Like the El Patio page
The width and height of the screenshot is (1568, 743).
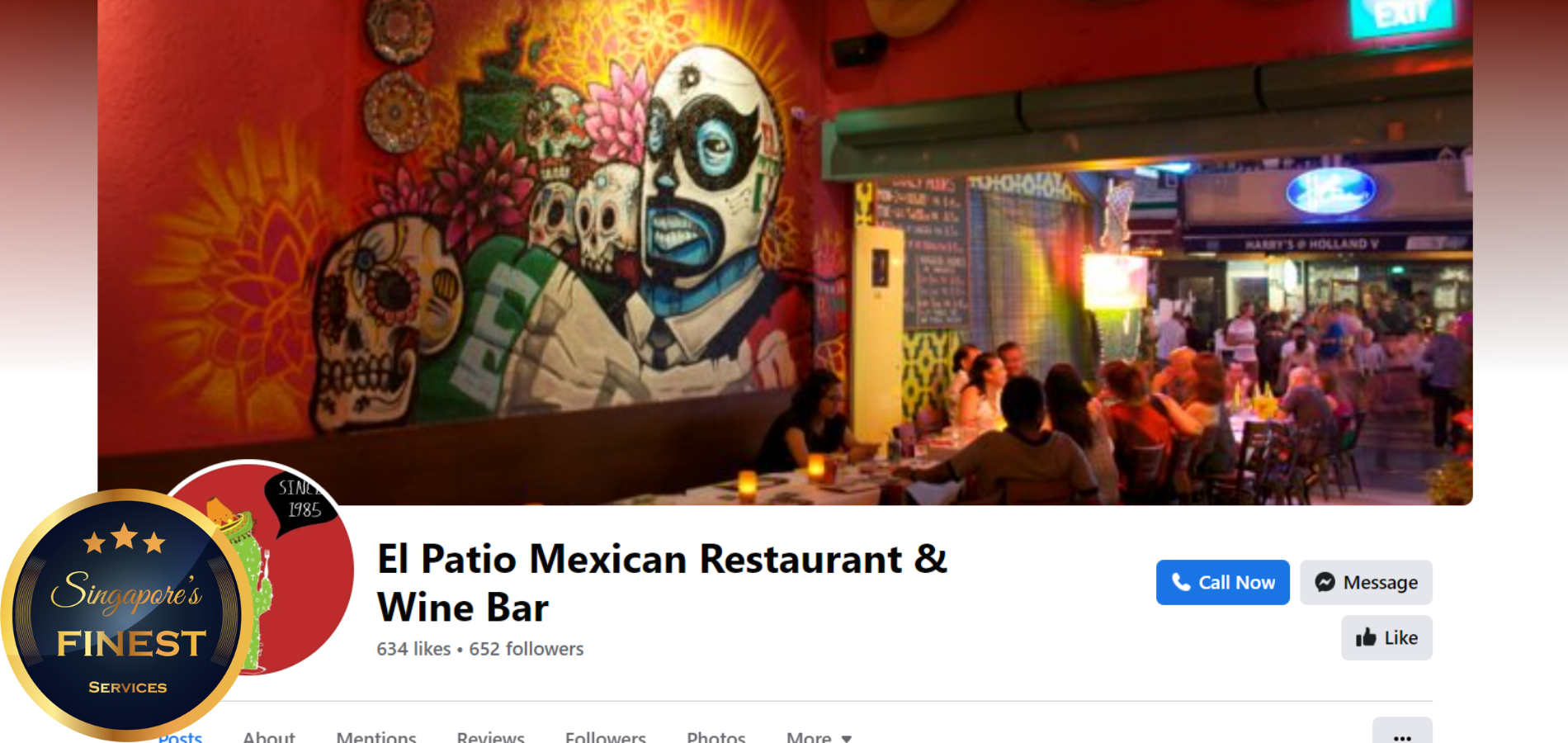click(x=1386, y=637)
